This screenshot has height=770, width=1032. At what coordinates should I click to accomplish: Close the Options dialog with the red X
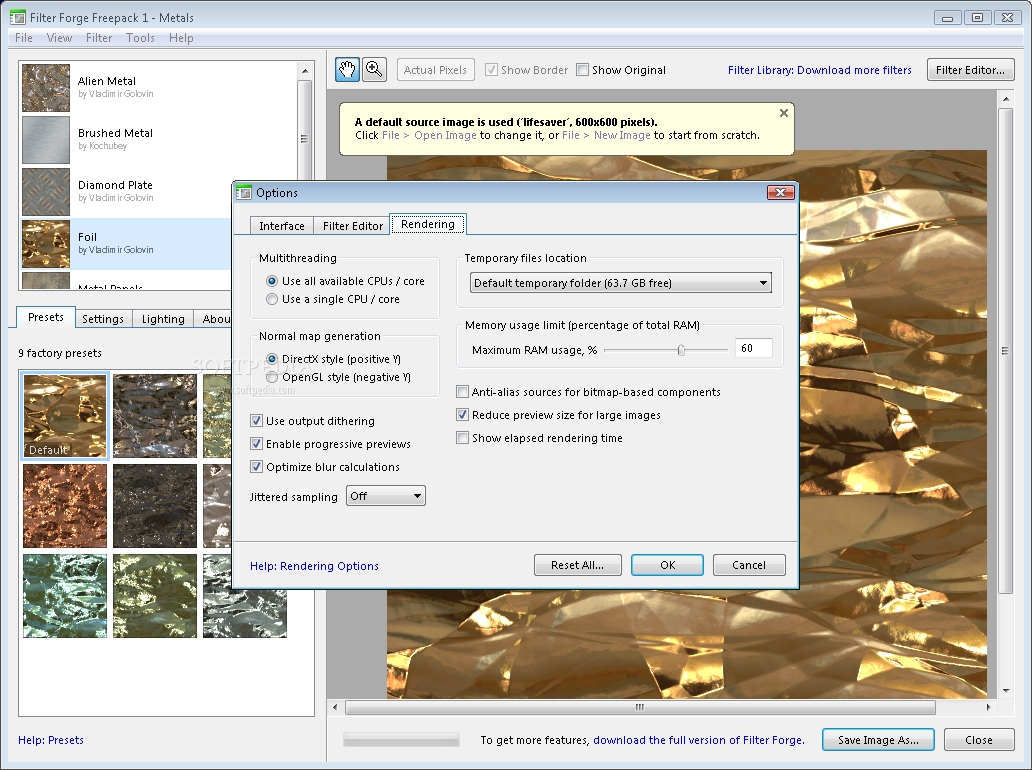point(781,192)
